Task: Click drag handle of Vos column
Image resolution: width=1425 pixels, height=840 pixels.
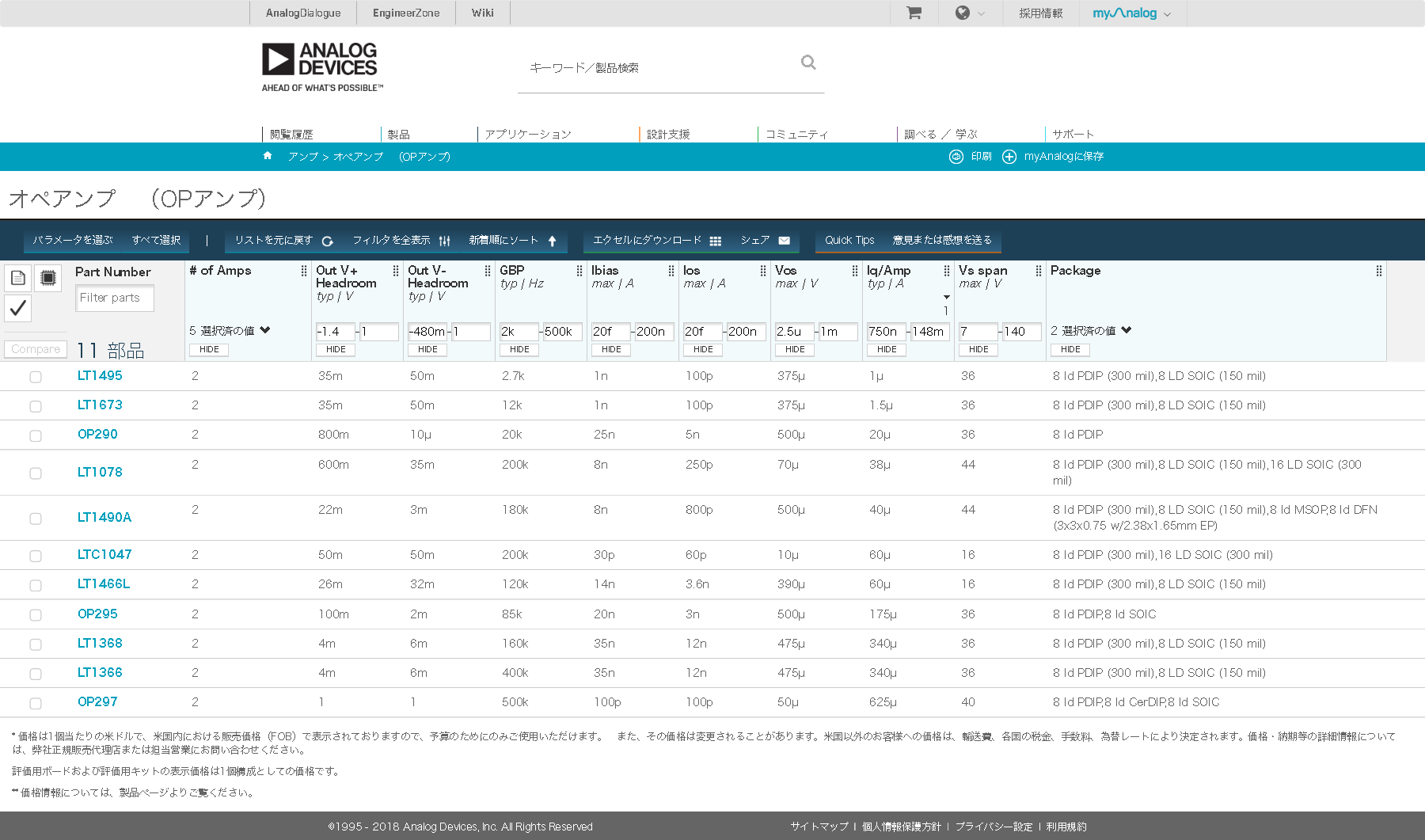Action: (855, 271)
